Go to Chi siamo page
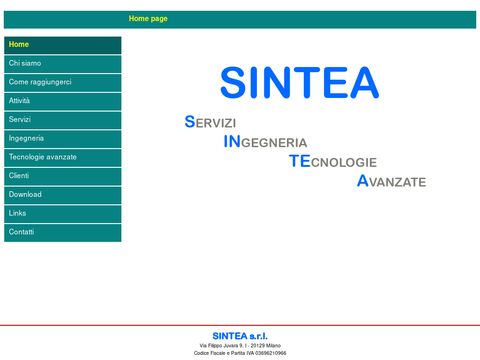Image resolution: width=480 pixels, height=360 pixels. (x=63, y=64)
